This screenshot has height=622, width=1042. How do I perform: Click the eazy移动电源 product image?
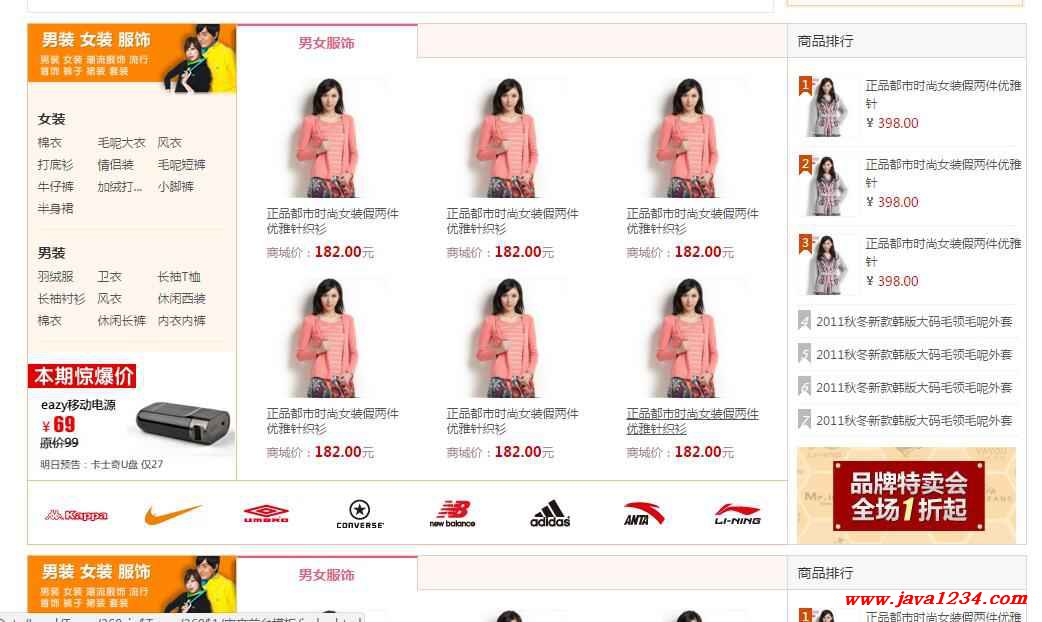pos(183,425)
